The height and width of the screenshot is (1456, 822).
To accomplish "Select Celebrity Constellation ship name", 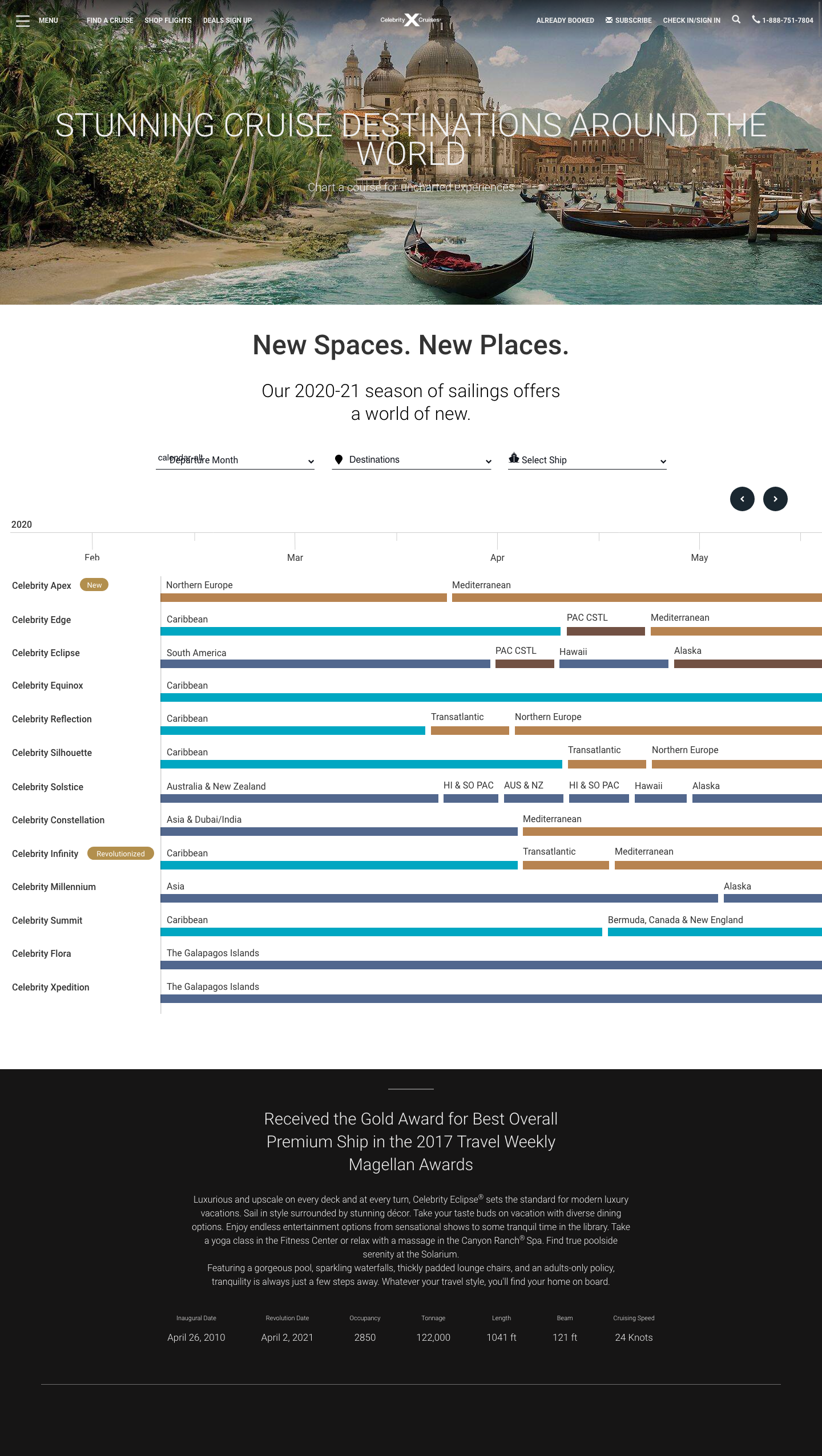I will coord(58,820).
